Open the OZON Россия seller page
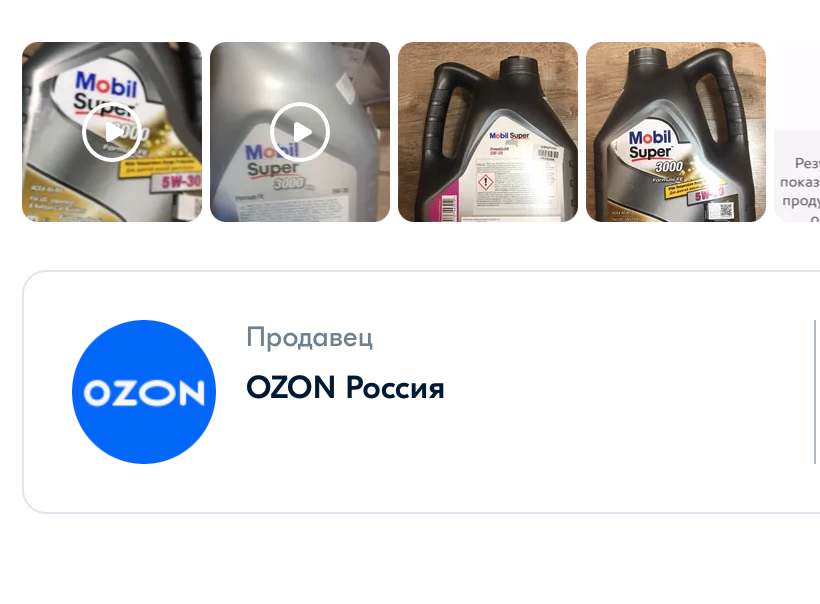The height and width of the screenshot is (604, 820). [x=345, y=388]
